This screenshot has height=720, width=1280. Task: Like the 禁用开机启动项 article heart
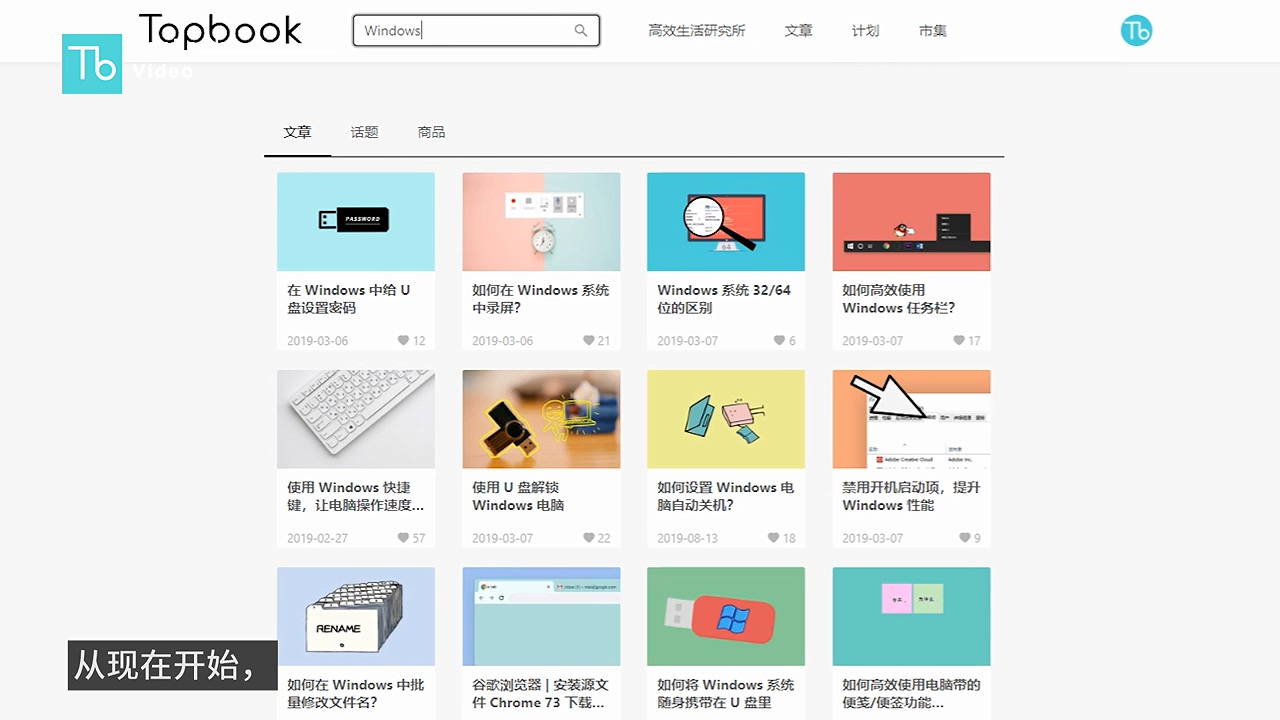coord(964,538)
